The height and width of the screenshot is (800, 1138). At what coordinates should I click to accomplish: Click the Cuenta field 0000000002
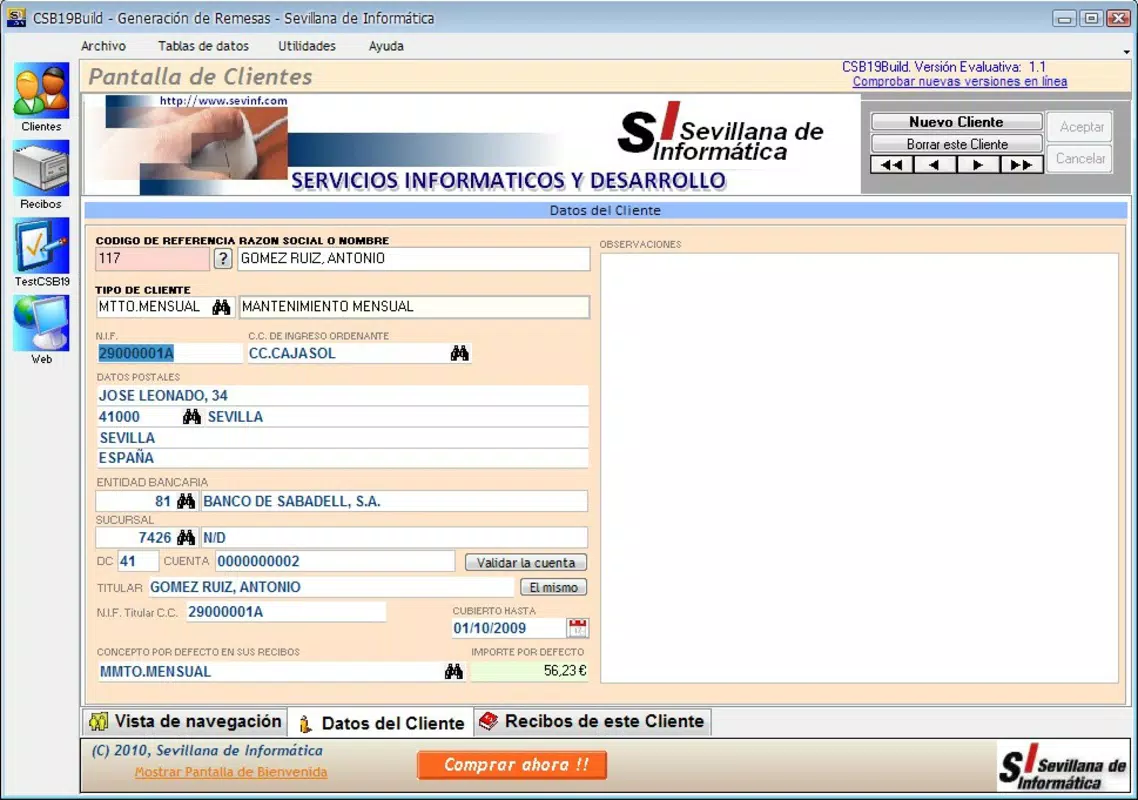(x=335, y=561)
